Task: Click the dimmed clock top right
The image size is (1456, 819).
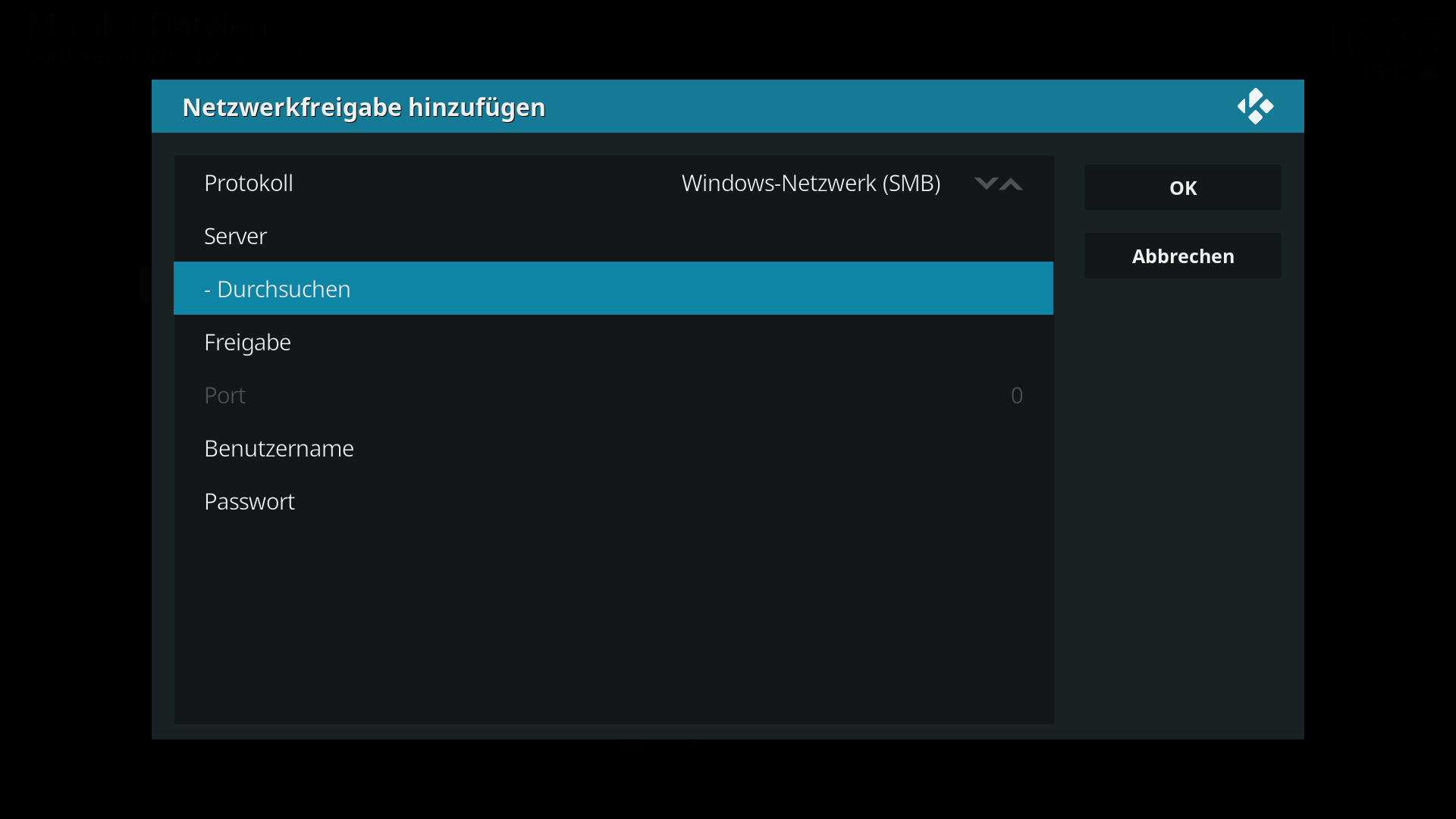Action: coord(1382,38)
